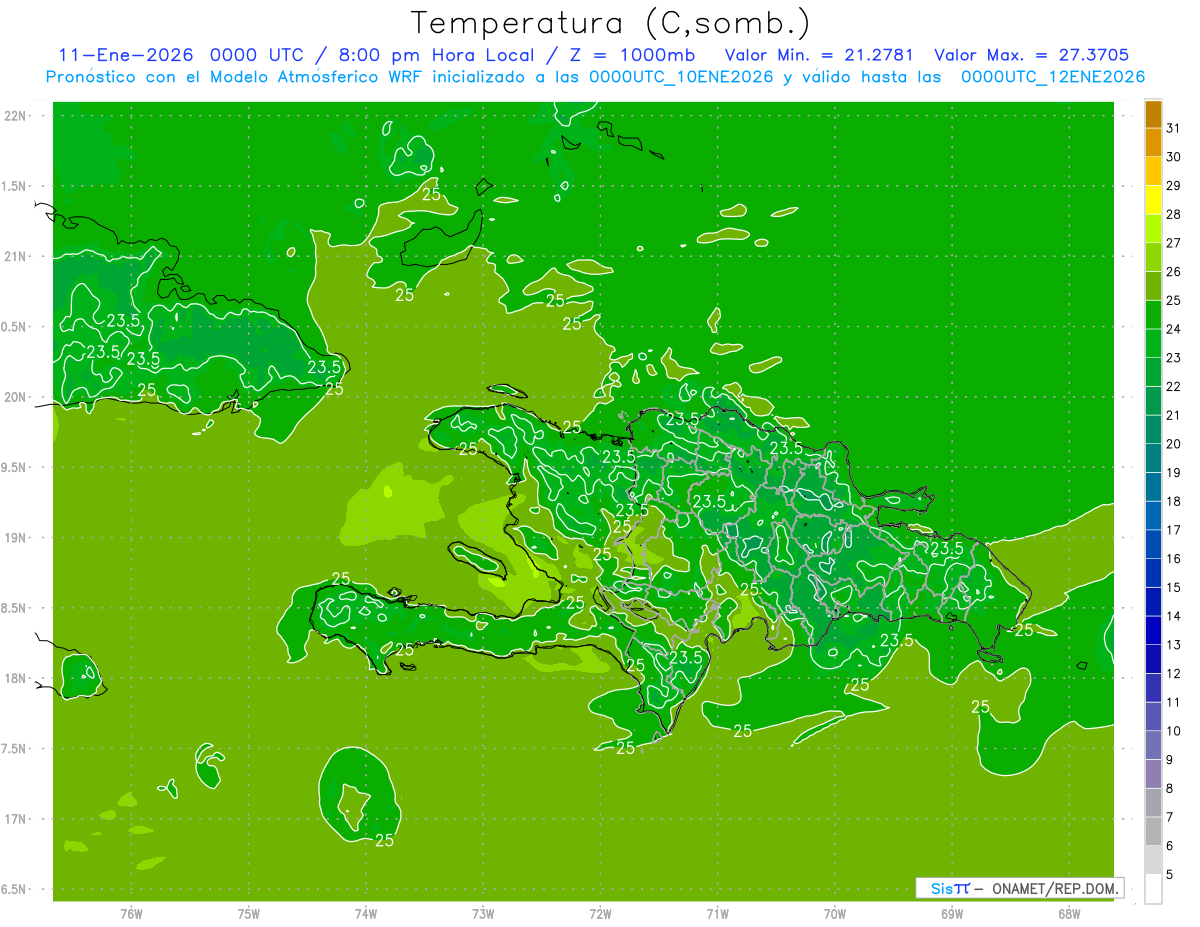1200x927 pixels.
Task: Click the legend value "20"
Action: [1174, 444]
